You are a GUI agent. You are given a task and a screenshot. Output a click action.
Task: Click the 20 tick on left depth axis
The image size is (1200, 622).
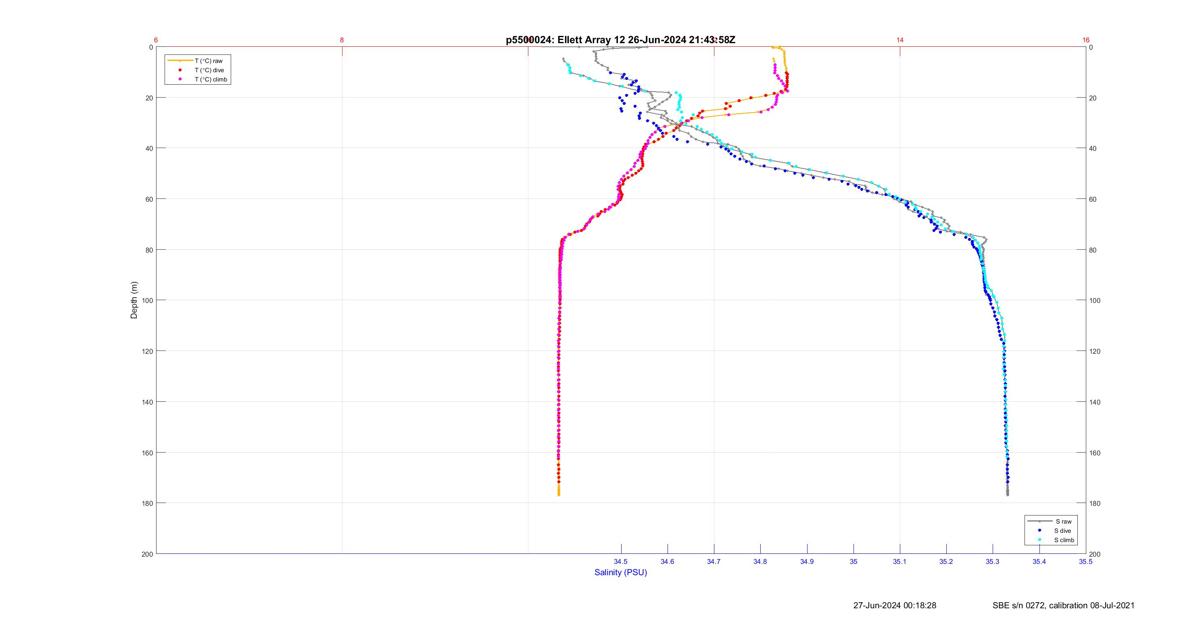[148, 98]
